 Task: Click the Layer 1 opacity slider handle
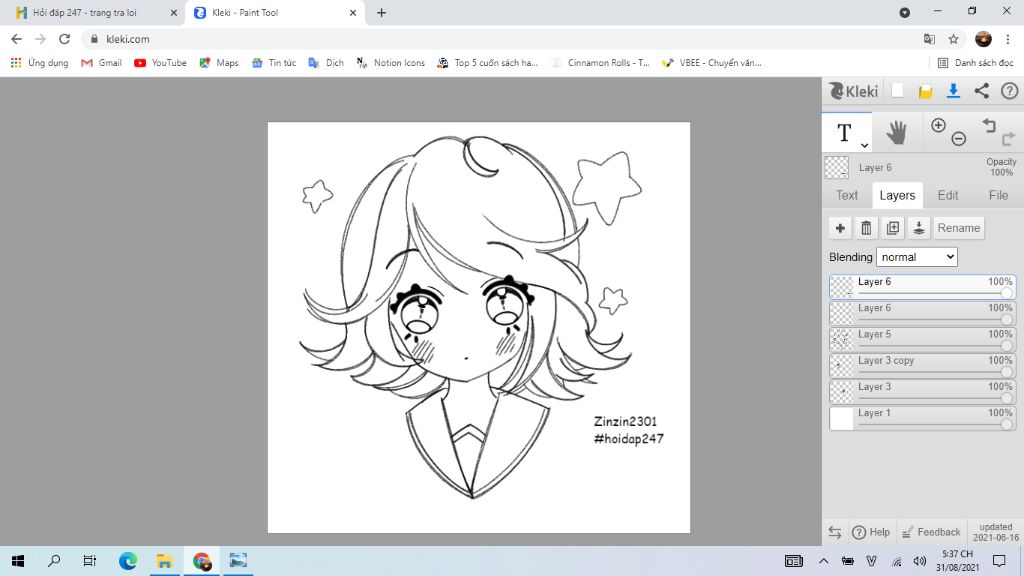pyautogui.click(x=1006, y=424)
